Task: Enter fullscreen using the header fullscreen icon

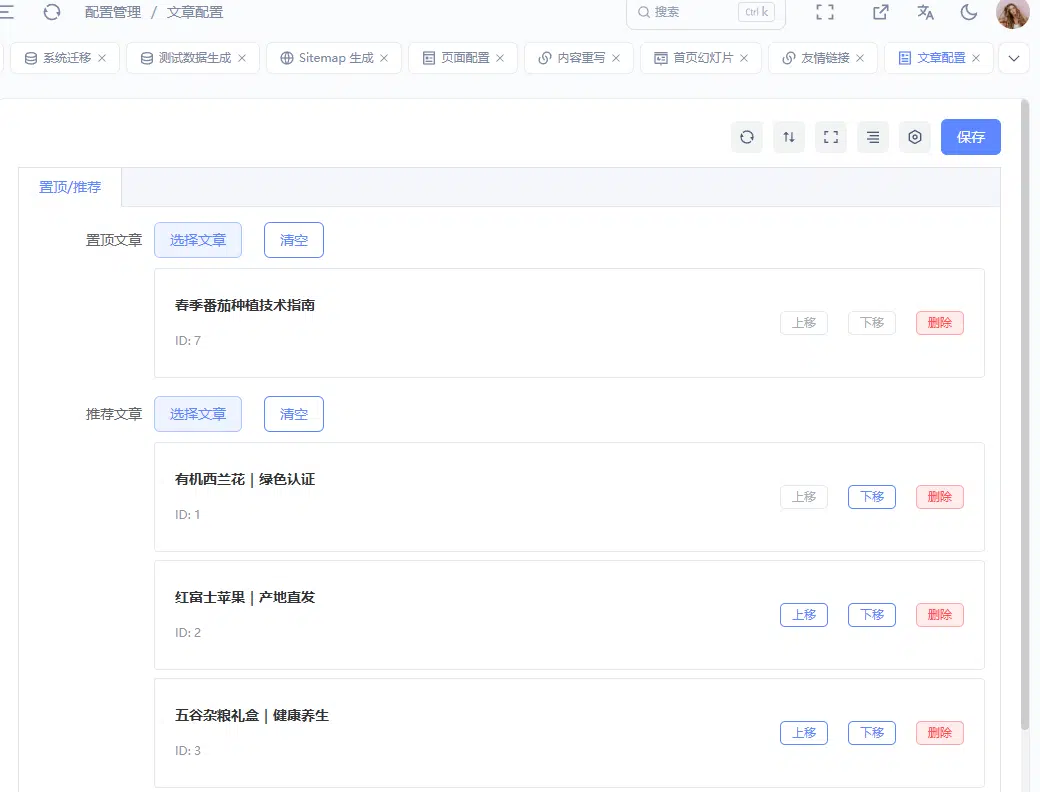Action: [825, 12]
